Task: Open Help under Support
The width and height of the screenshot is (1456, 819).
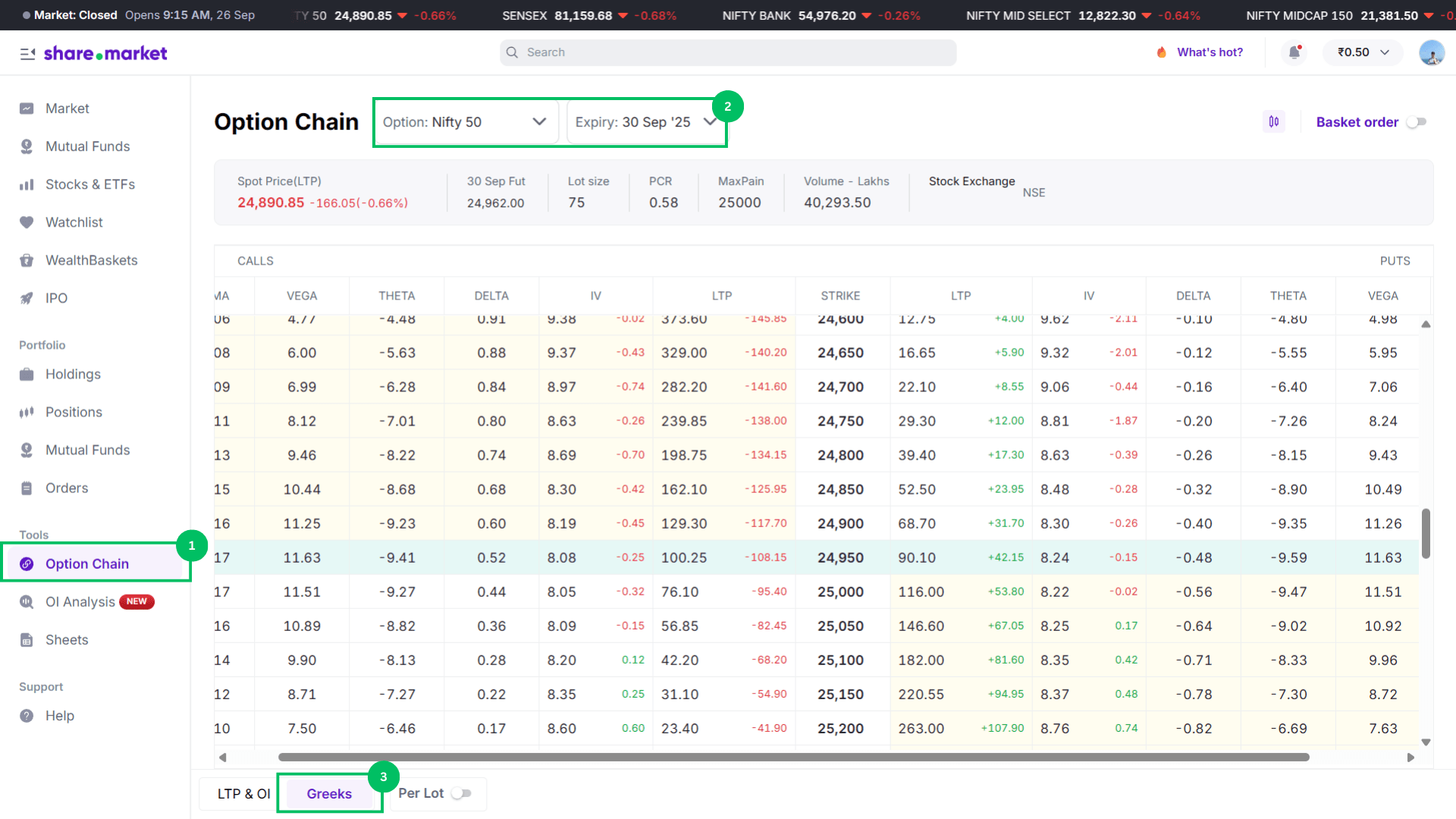Action: point(59,715)
